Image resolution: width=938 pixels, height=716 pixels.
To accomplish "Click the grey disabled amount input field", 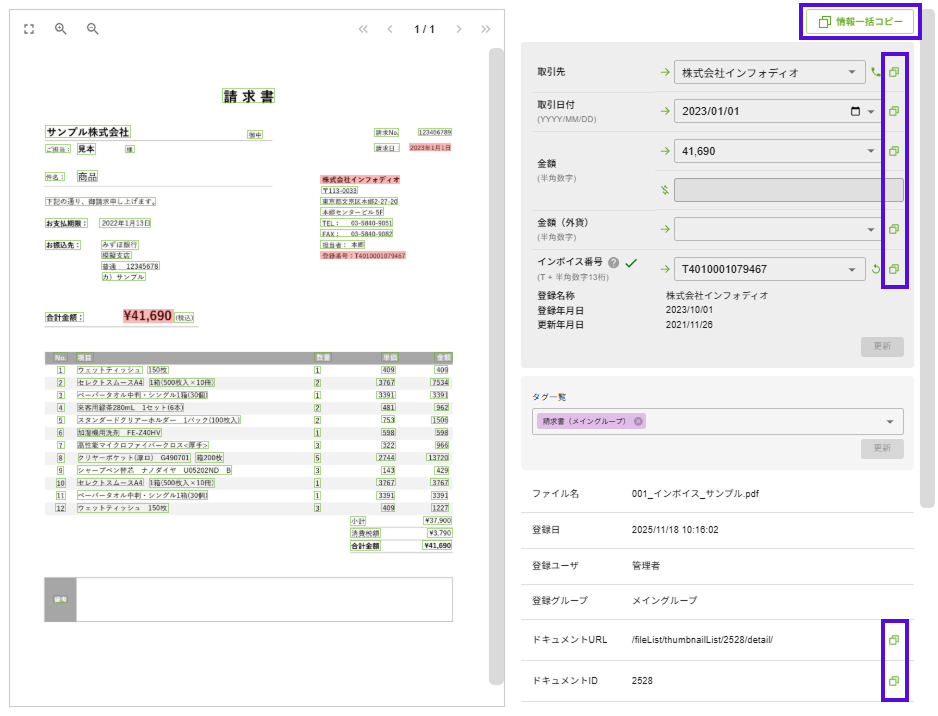I will pos(788,190).
